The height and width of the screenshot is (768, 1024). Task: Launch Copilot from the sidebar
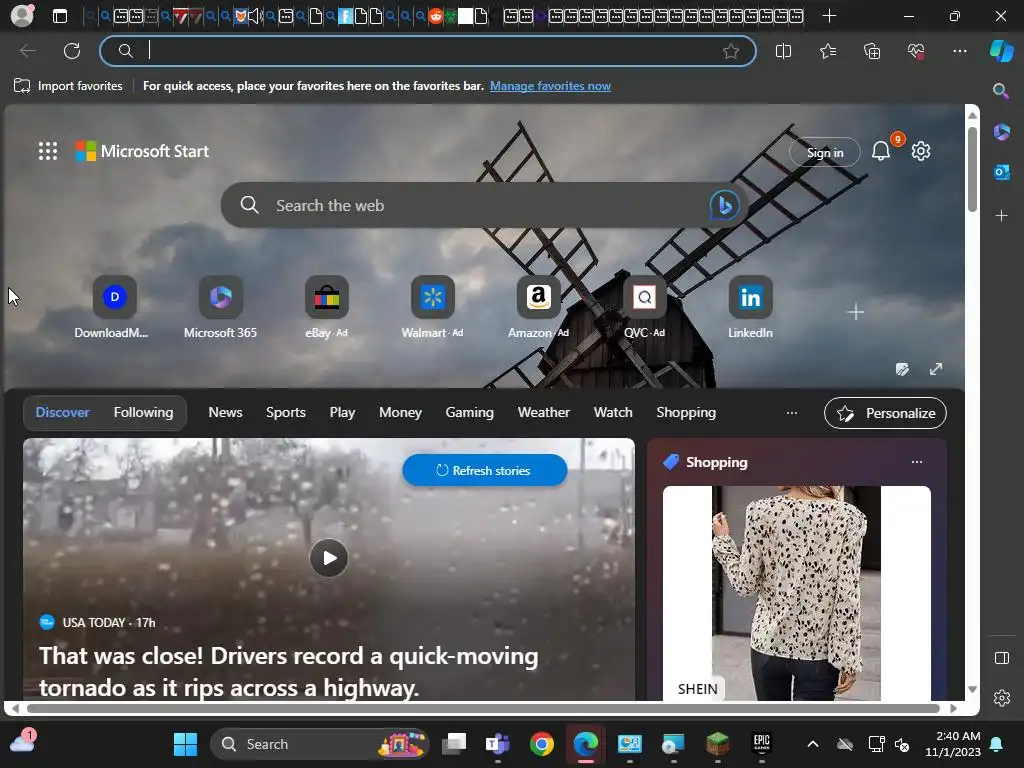(x=1001, y=51)
